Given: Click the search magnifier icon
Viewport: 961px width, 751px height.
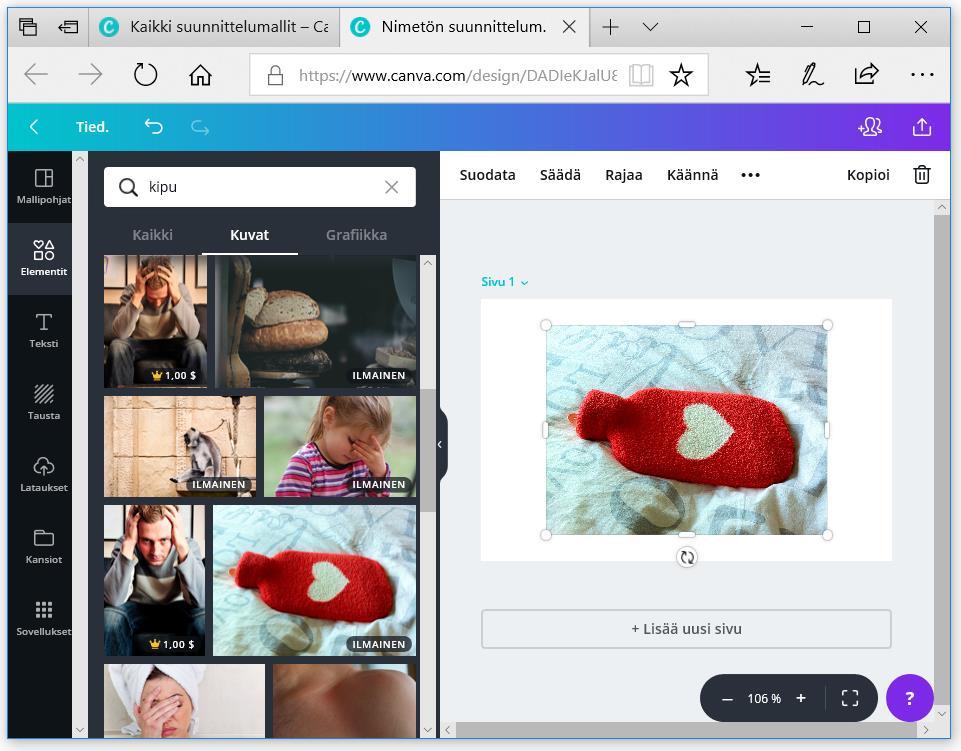Looking at the screenshot, I should [127, 187].
